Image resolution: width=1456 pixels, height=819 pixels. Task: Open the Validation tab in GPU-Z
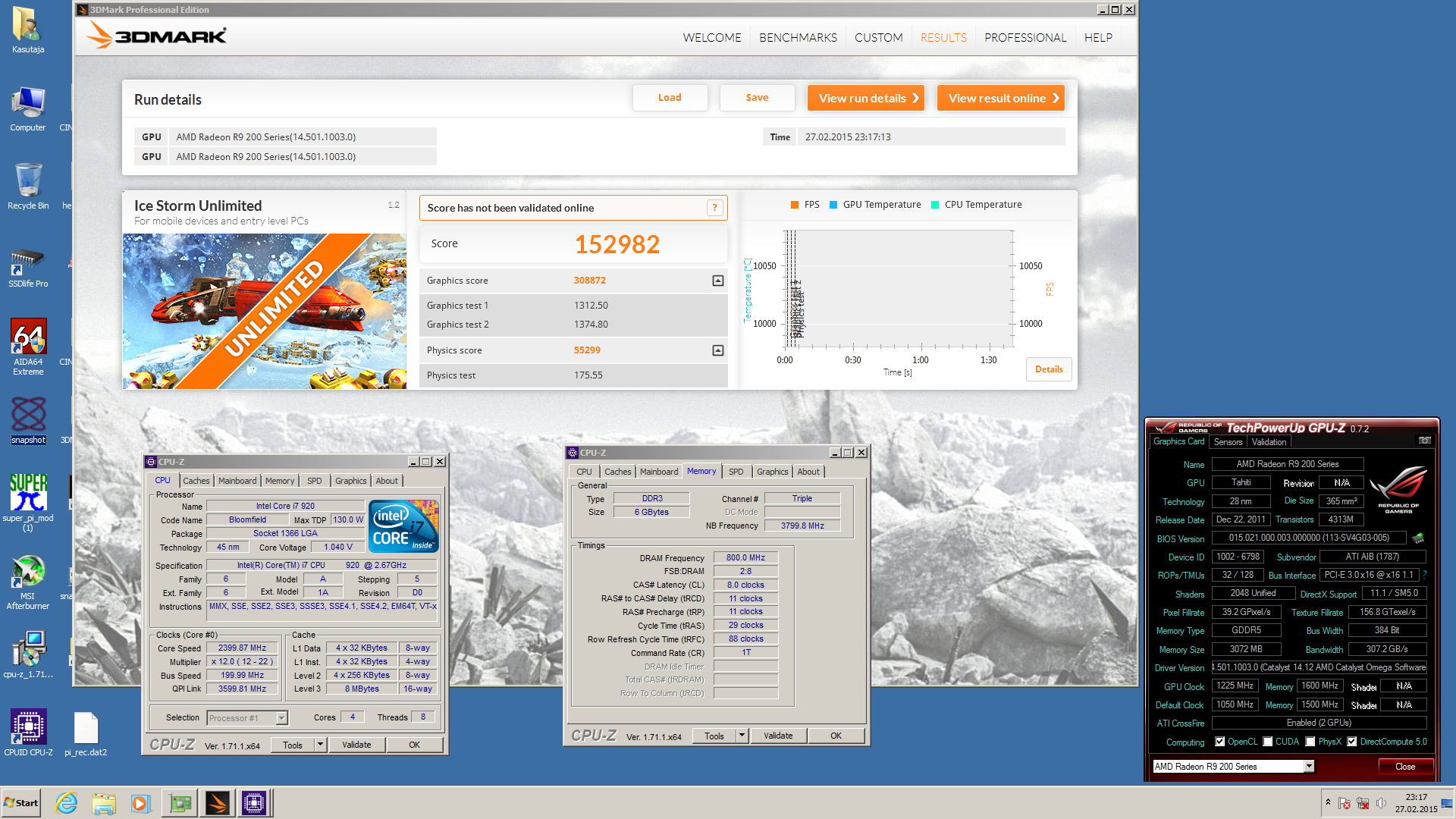[x=1269, y=442]
